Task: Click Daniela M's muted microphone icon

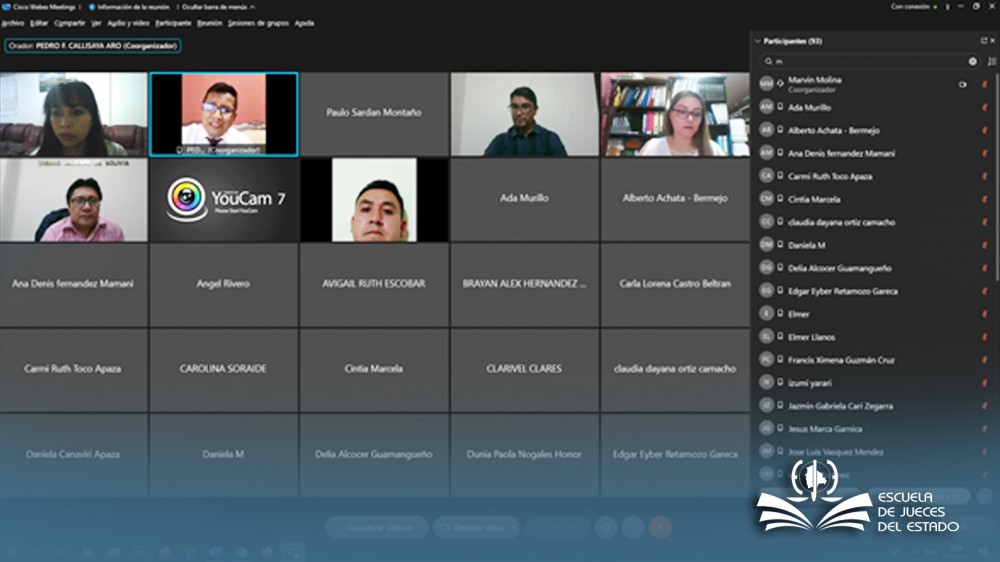Action: click(x=984, y=245)
